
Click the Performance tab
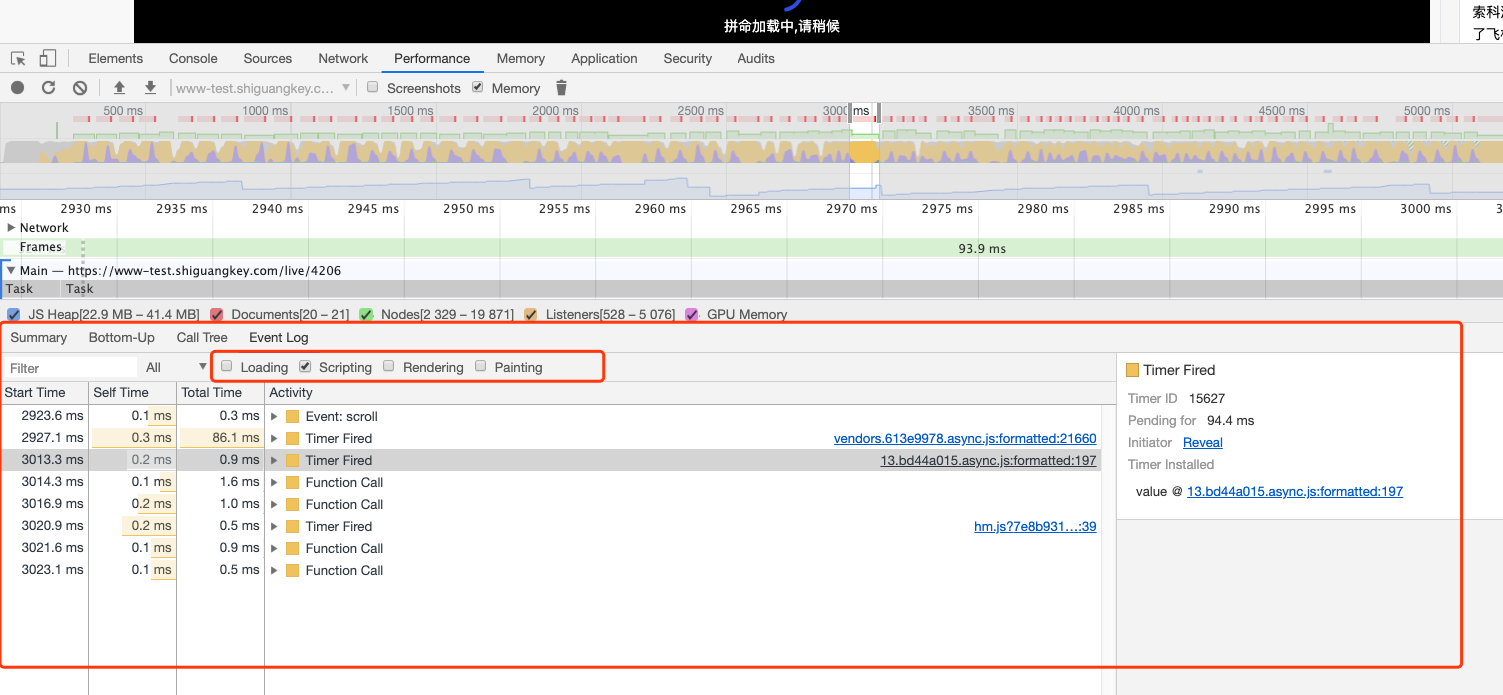coord(432,58)
